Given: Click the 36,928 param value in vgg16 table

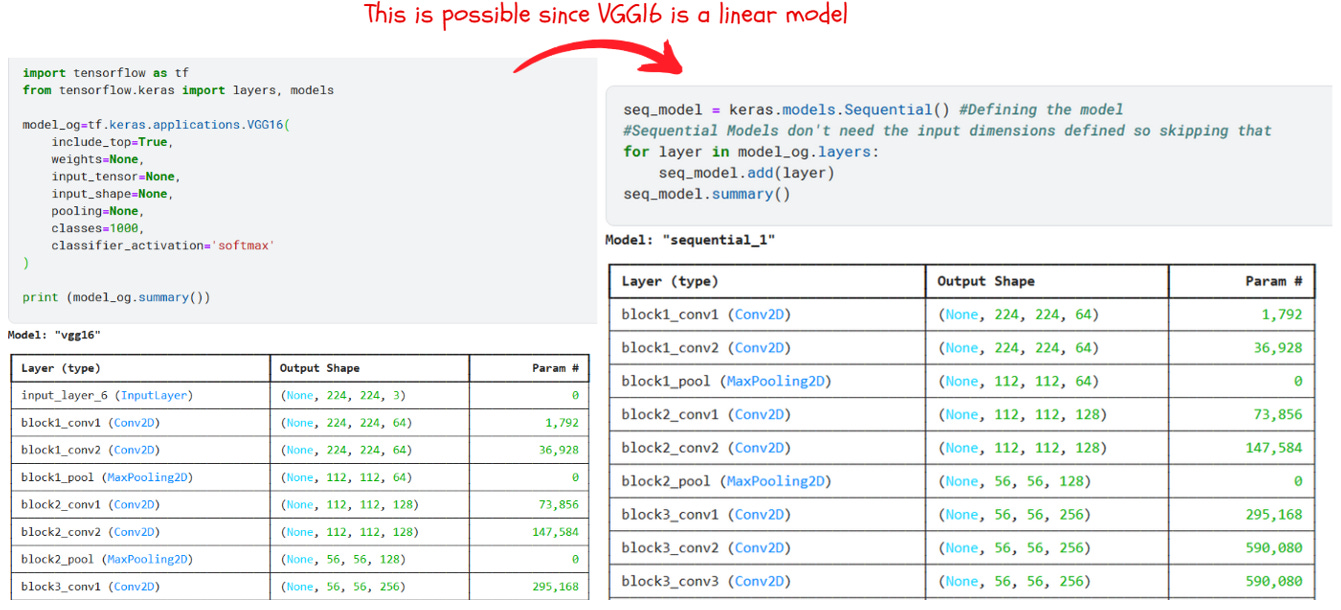Looking at the screenshot, I should click(x=557, y=450).
